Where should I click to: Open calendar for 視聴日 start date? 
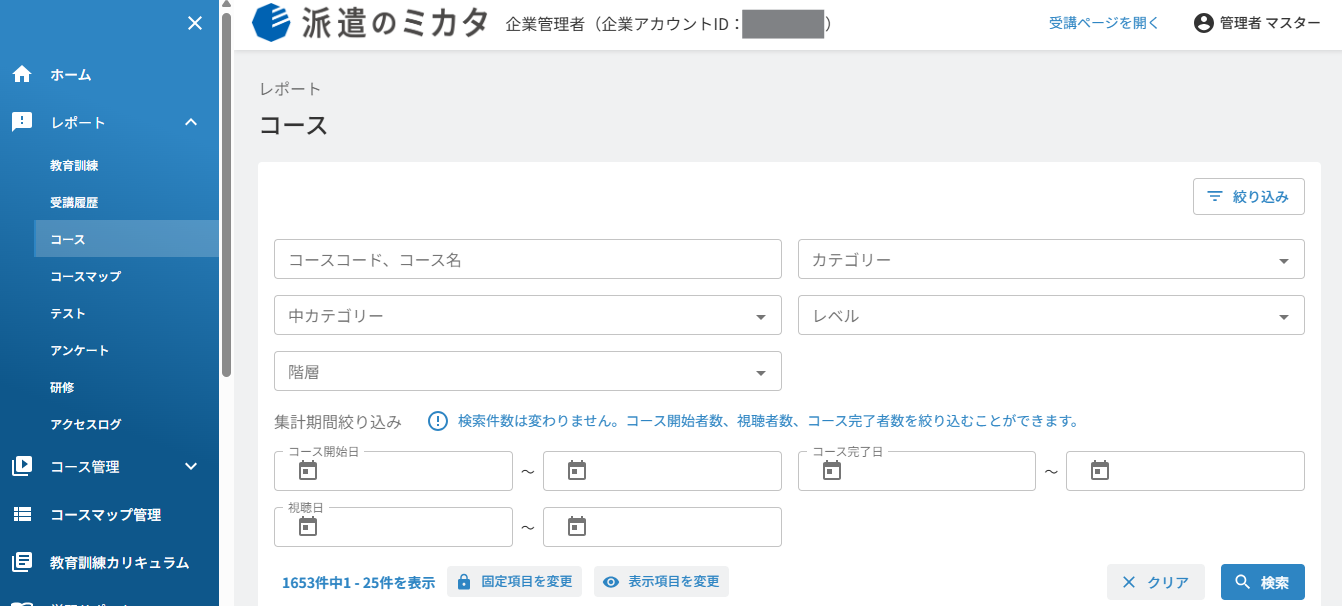pyautogui.click(x=308, y=526)
